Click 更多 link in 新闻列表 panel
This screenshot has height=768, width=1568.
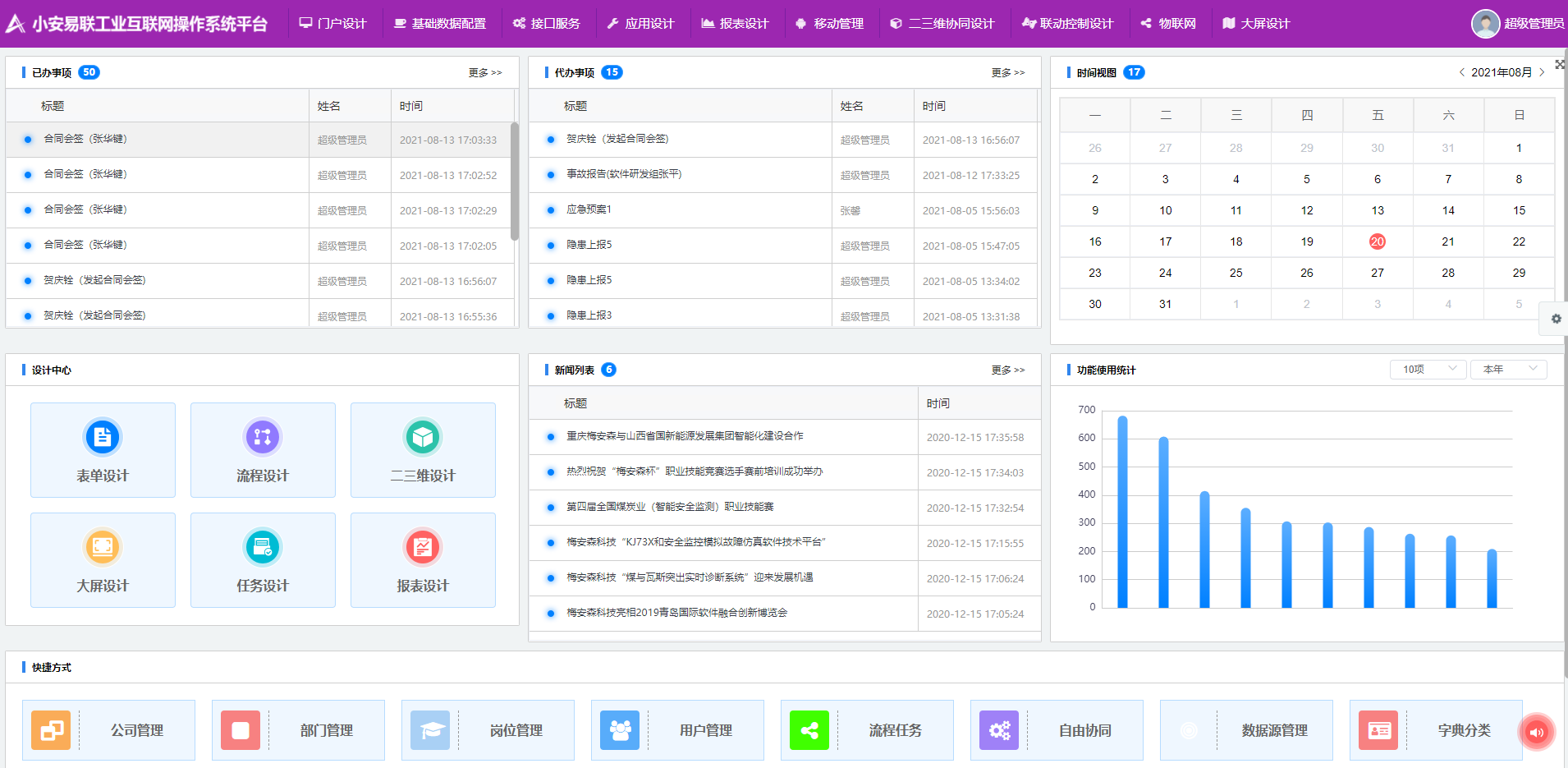coord(1007,370)
